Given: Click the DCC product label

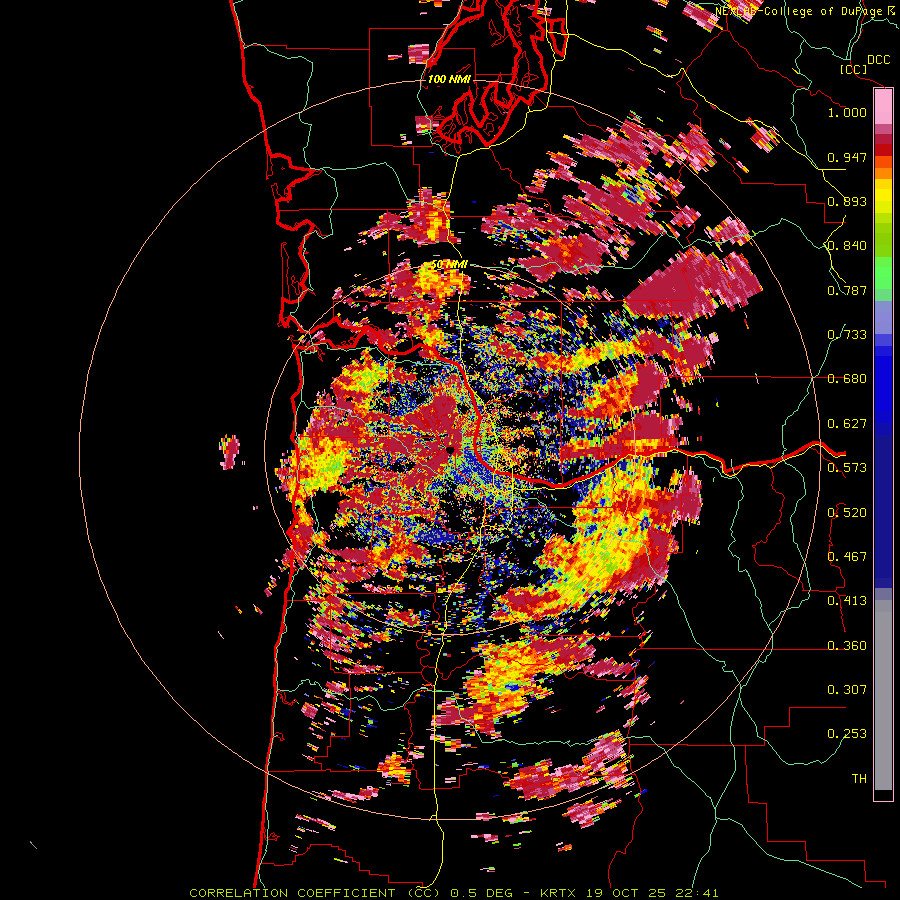Looking at the screenshot, I should point(878,60).
